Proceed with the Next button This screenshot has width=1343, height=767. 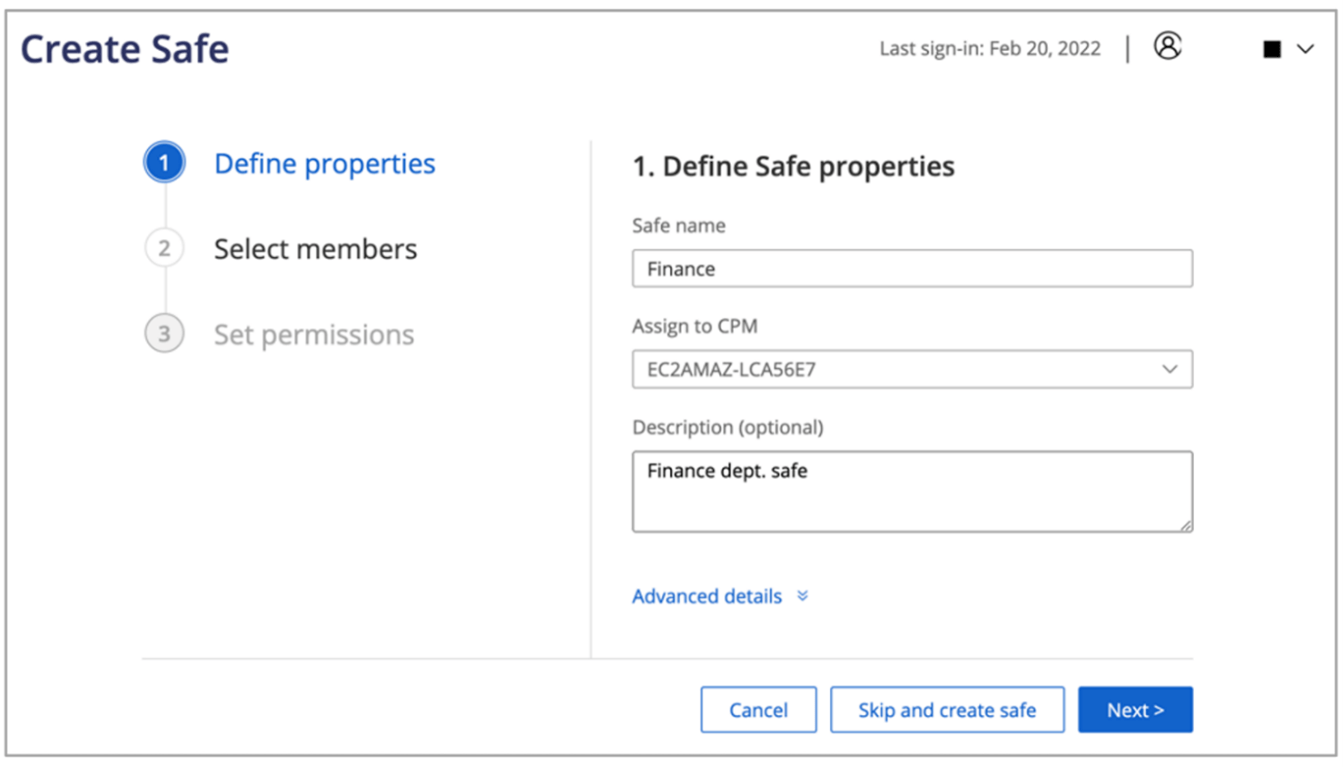click(x=1135, y=710)
